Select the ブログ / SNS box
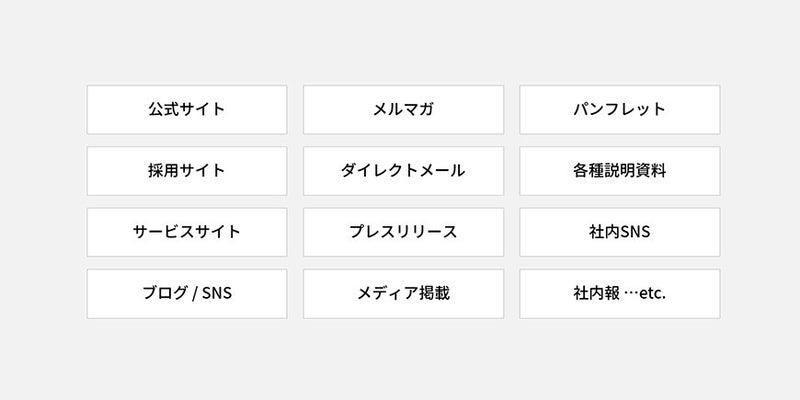 click(187, 294)
